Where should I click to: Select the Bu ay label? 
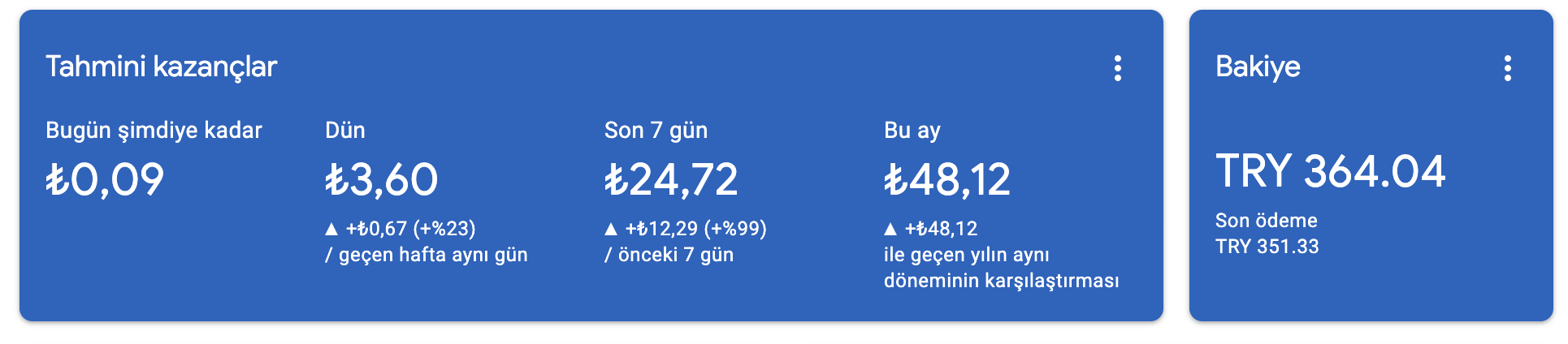click(912, 131)
